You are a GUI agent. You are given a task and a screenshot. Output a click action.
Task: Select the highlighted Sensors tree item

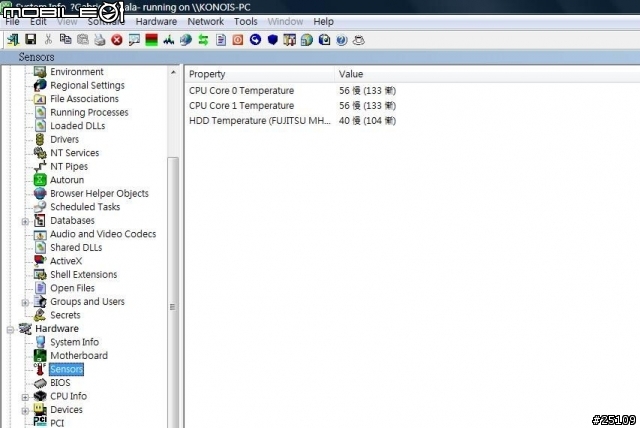(66, 369)
